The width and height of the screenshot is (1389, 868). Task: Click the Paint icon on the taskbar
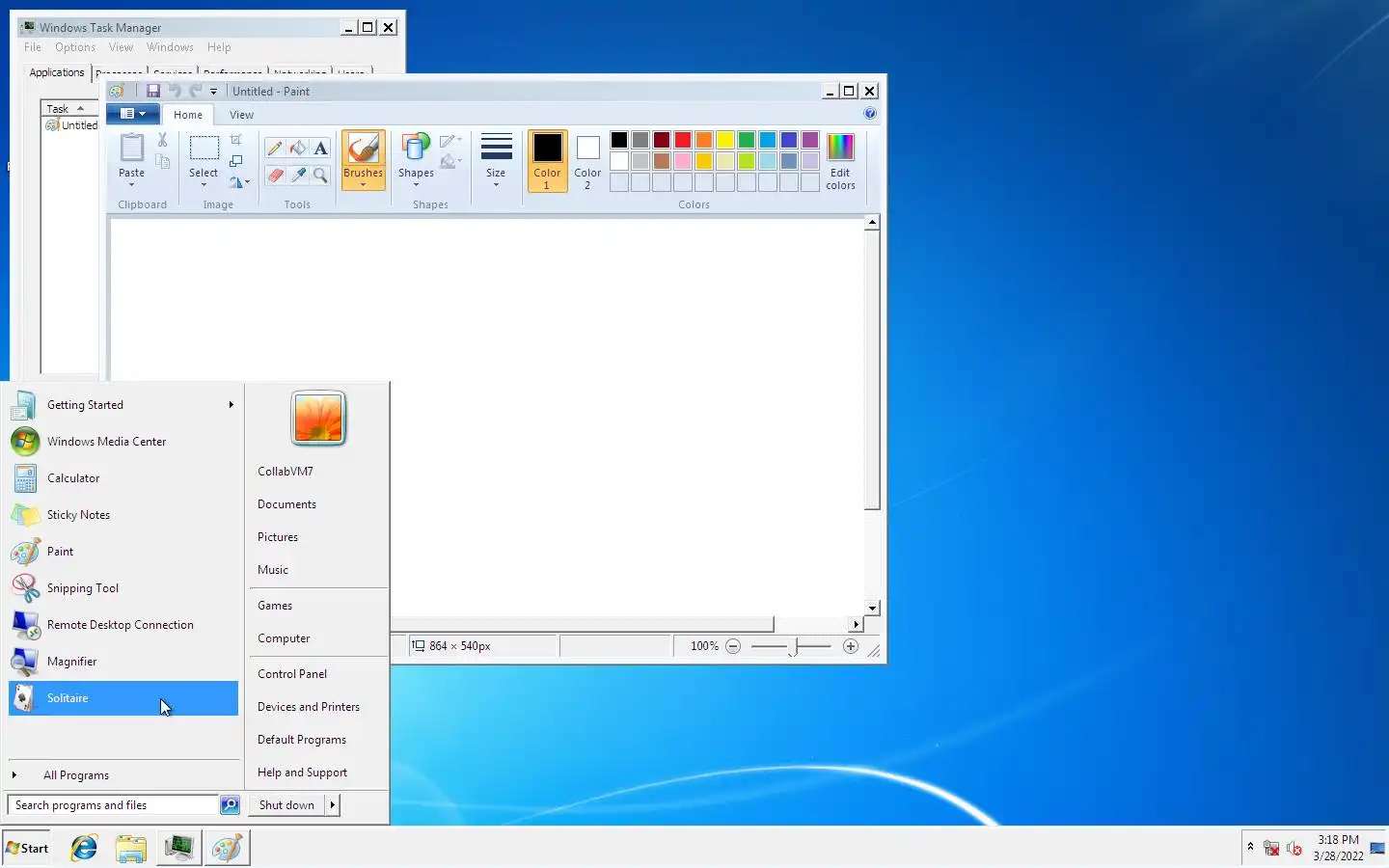227,848
